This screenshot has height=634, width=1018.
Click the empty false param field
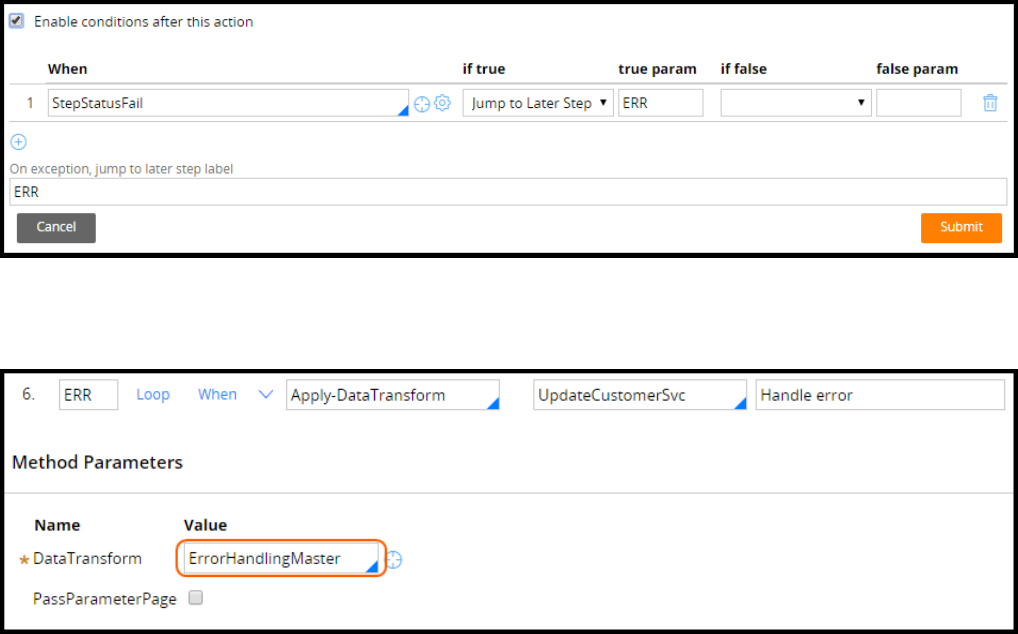[918, 103]
